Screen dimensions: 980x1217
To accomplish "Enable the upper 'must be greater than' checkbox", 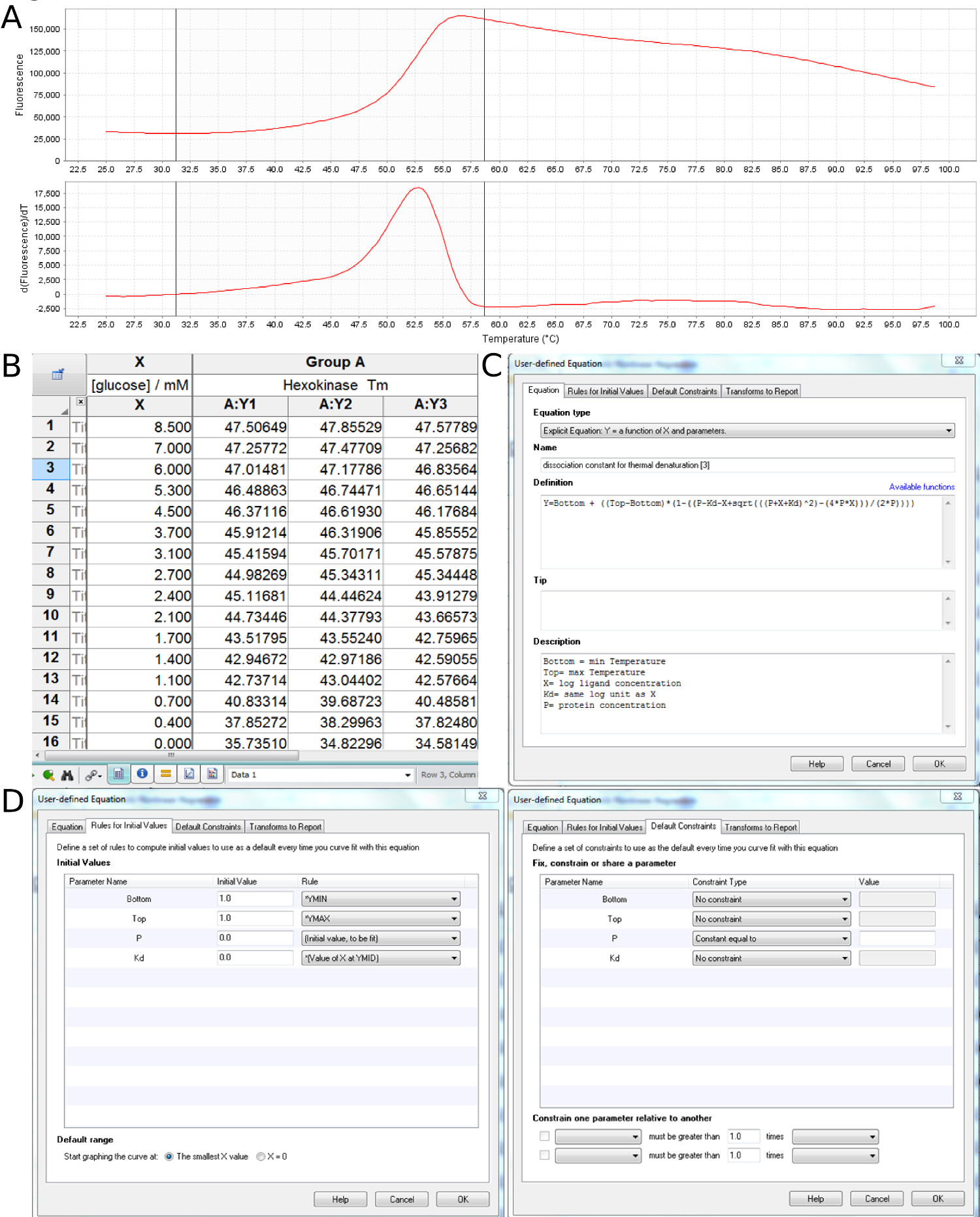I will click(544, 1136).
